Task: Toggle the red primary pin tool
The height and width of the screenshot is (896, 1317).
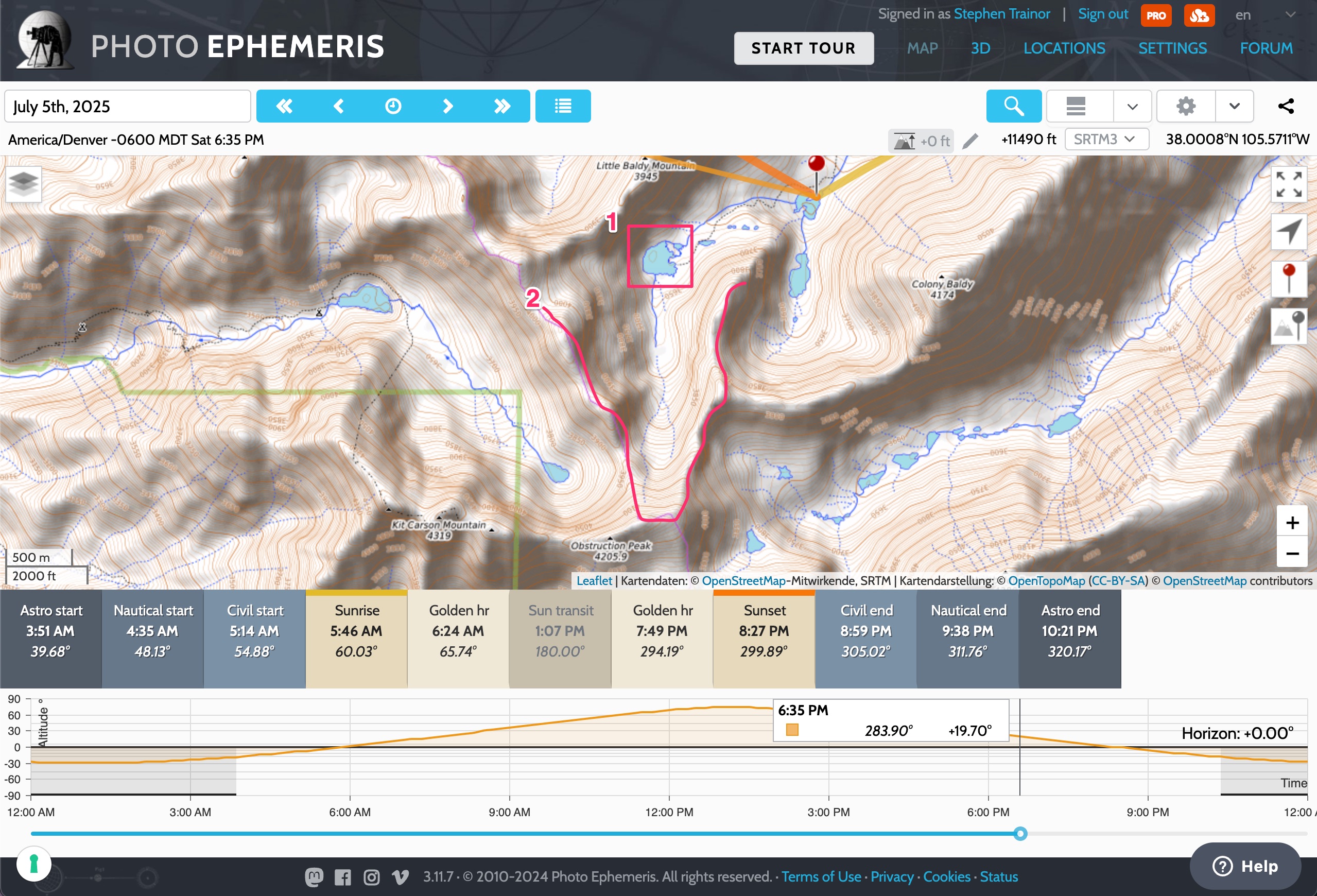Action: pyautogui.click(x=1289, y=279)
